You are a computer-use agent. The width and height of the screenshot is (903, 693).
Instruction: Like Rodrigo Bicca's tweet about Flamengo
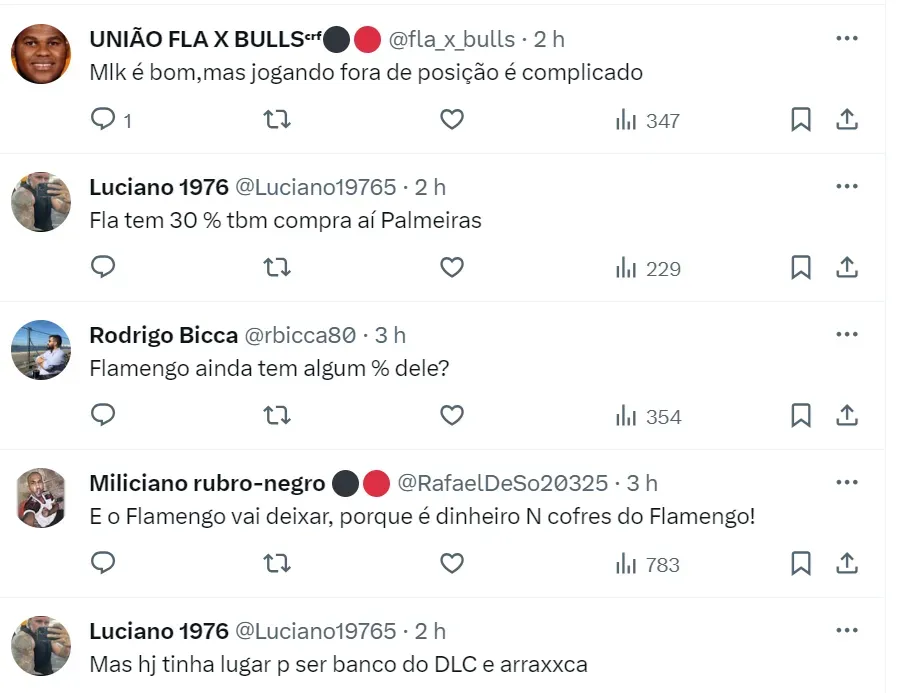point(452,415)
